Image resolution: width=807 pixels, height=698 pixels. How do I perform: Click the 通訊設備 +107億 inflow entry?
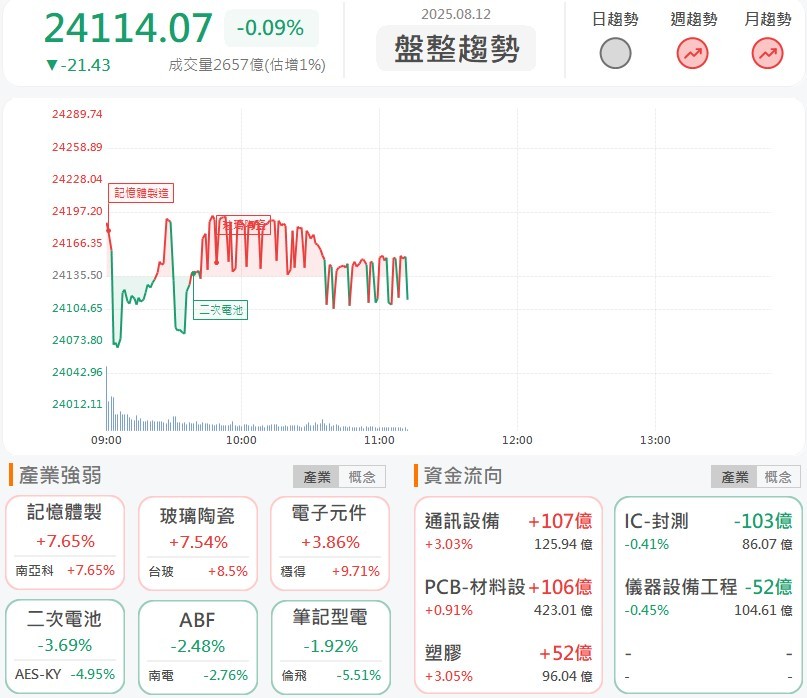click(x=508, y=531)
